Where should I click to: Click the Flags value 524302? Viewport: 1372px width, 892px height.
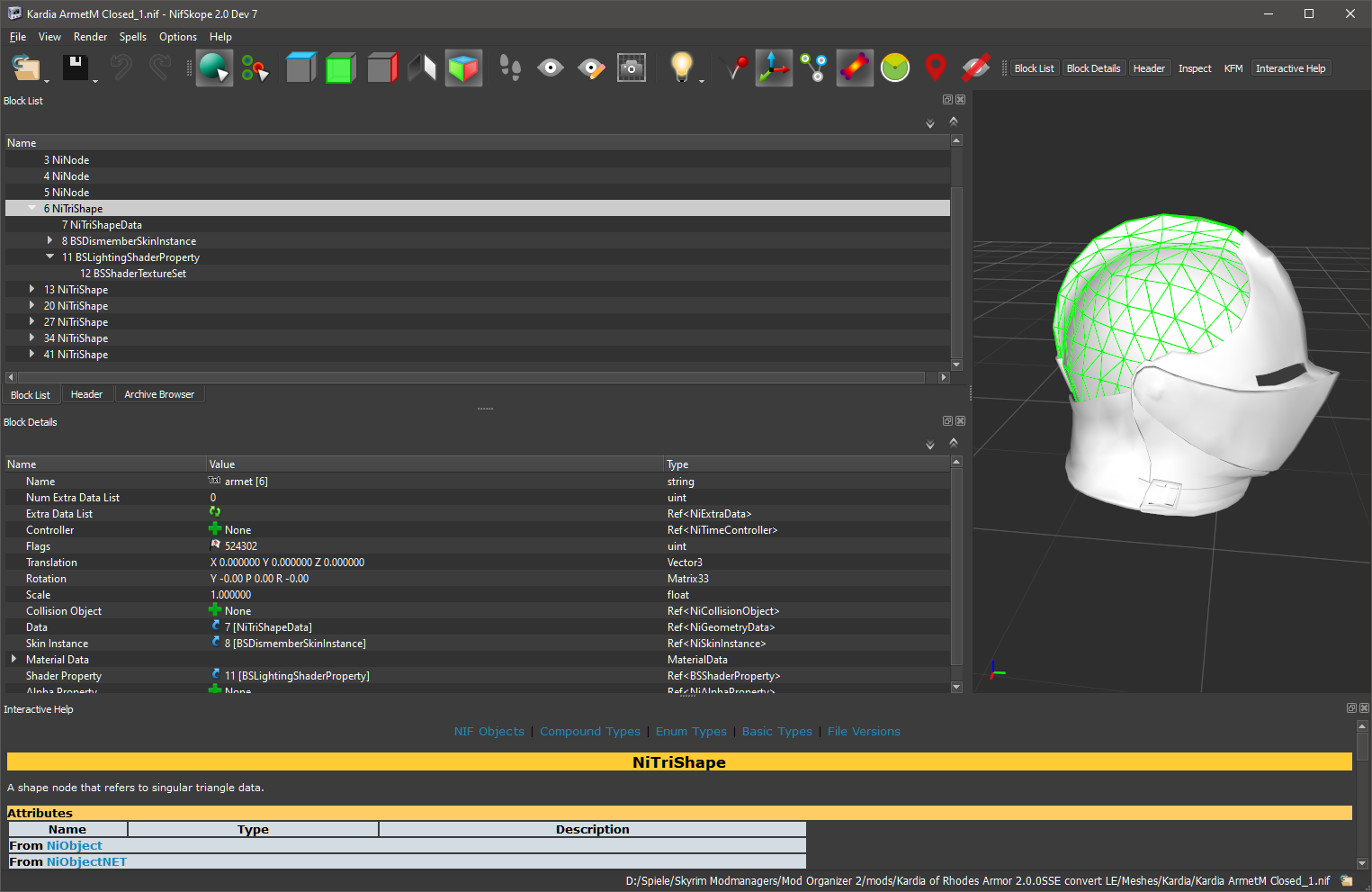point(241,546)
